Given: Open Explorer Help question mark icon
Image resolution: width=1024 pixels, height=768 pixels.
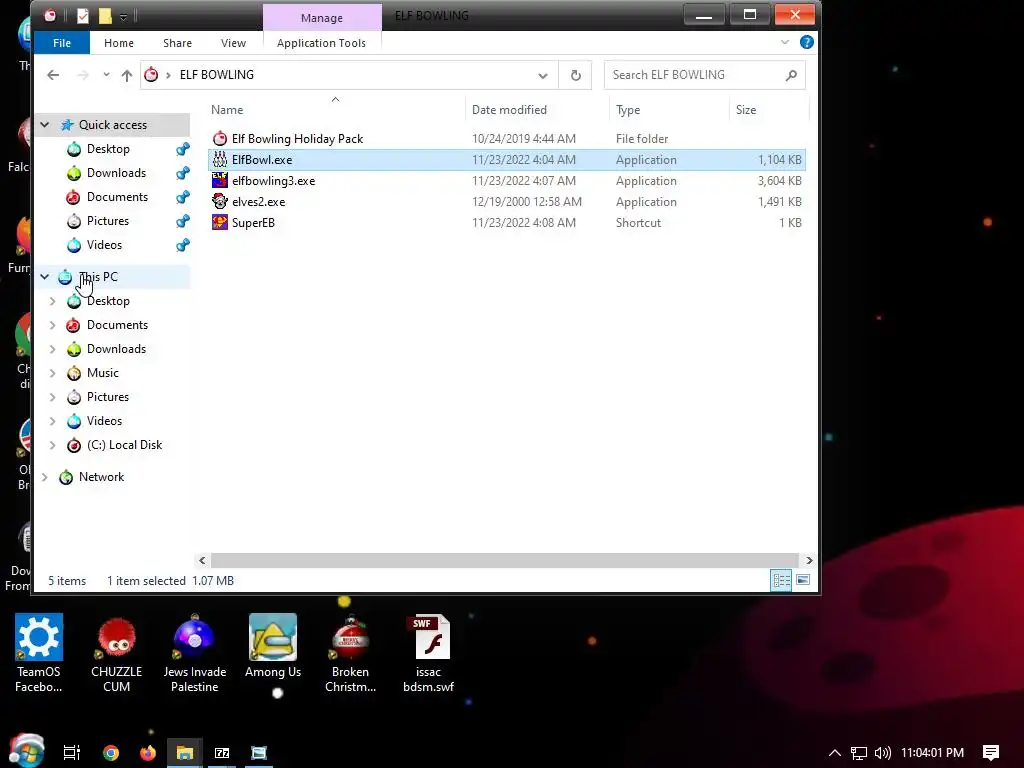Looking at the screenshot, I should coord(807,42).
